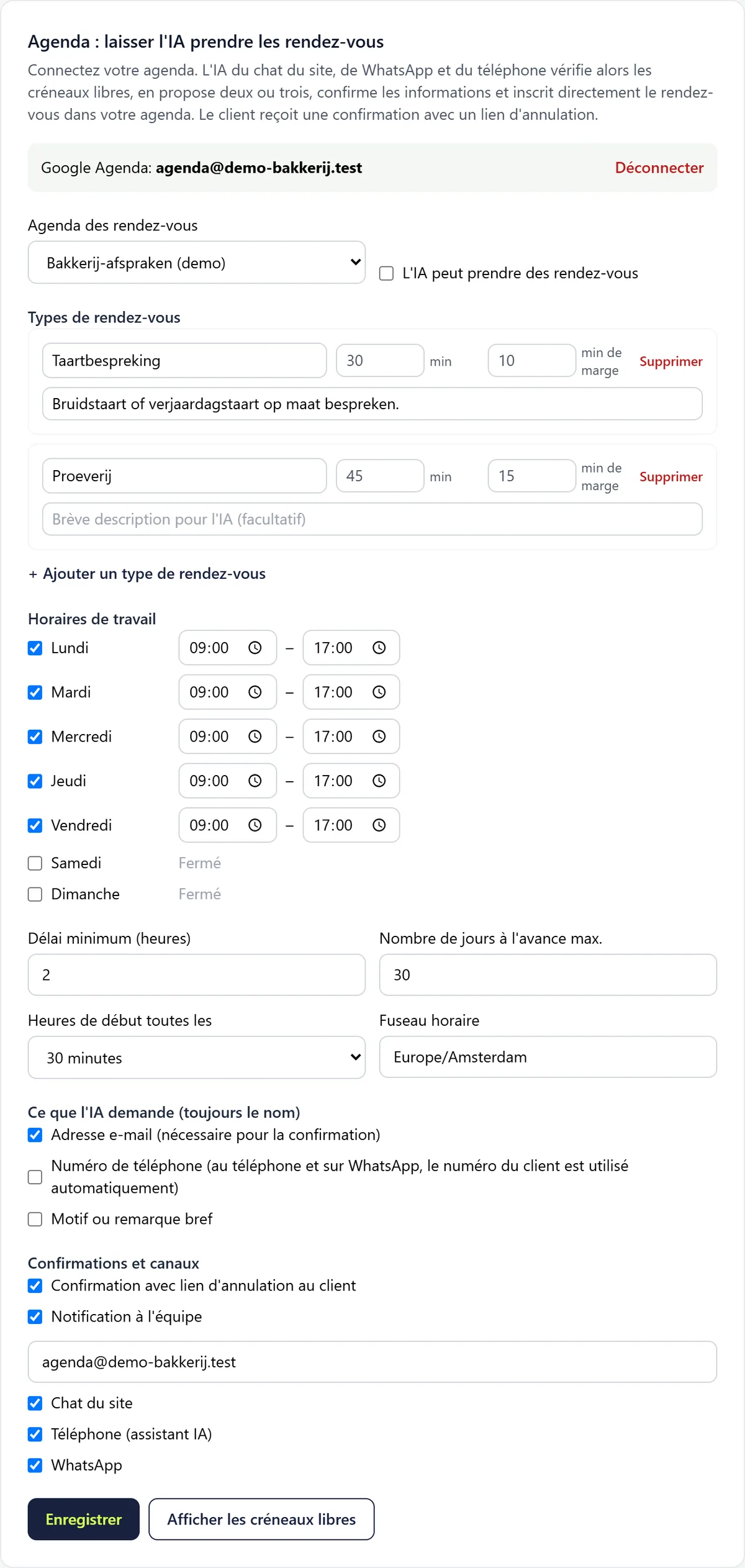Image resolution: width=745 pixels, height=1568 pixels.
Task: Open clock picker for Lundi end time
Action: 379,648
